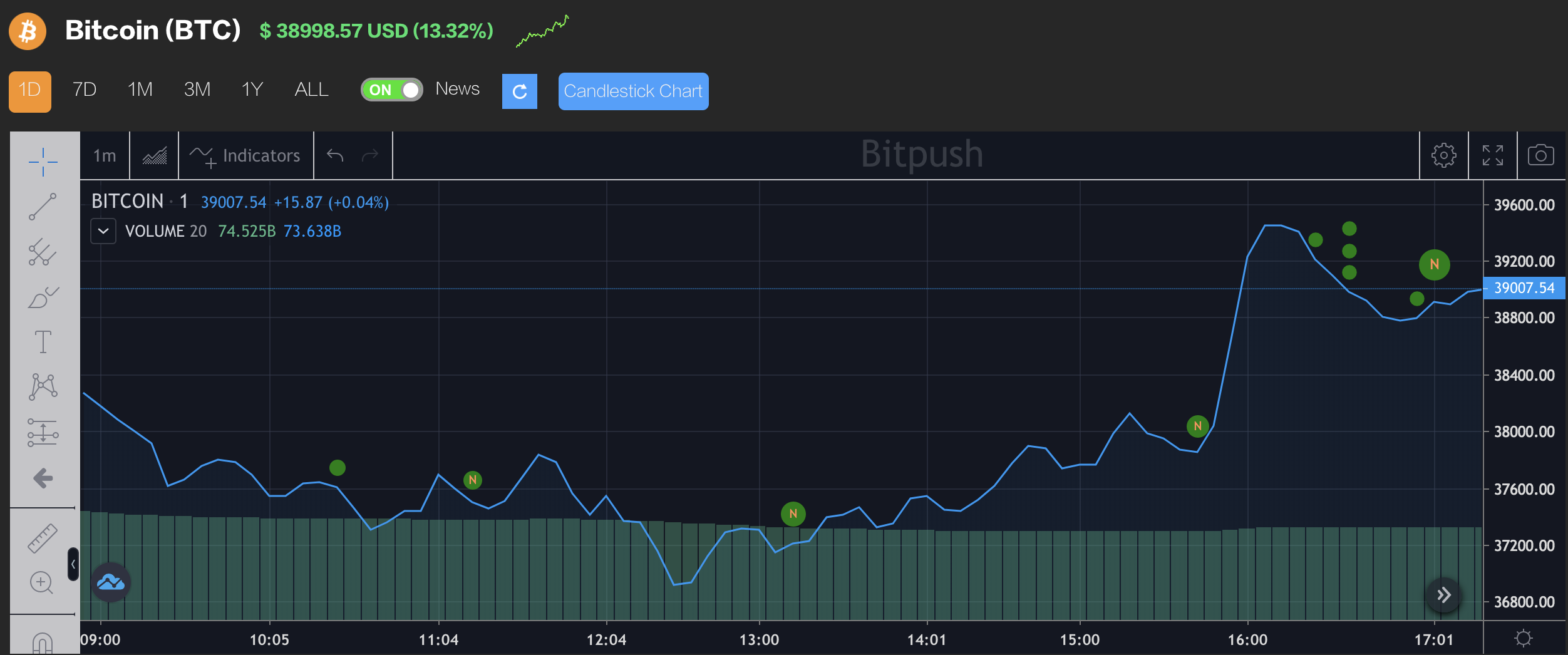The width and height of the screenshot is (1568, 655).
Task: Take a chart snapshot with camera icon
Action: pos(1540,155)
